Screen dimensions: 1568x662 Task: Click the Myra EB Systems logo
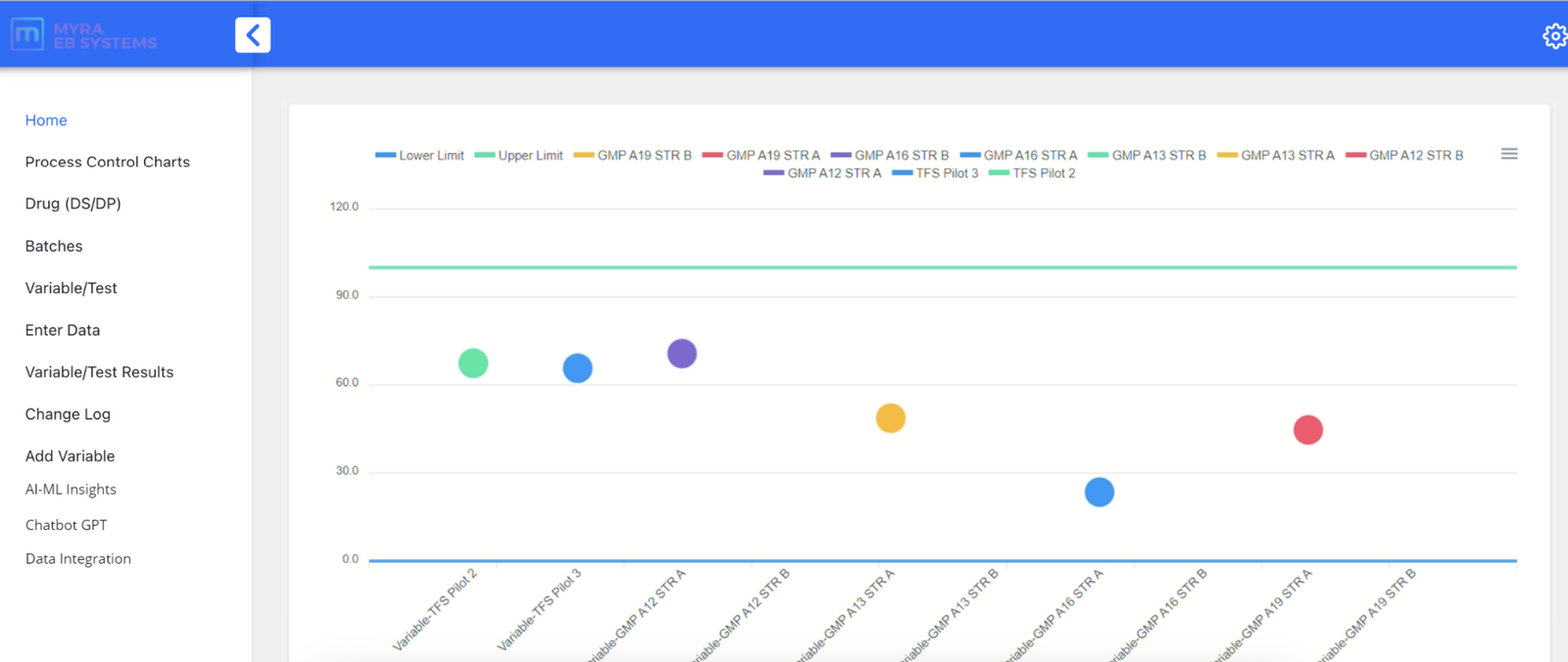(83, 35)
